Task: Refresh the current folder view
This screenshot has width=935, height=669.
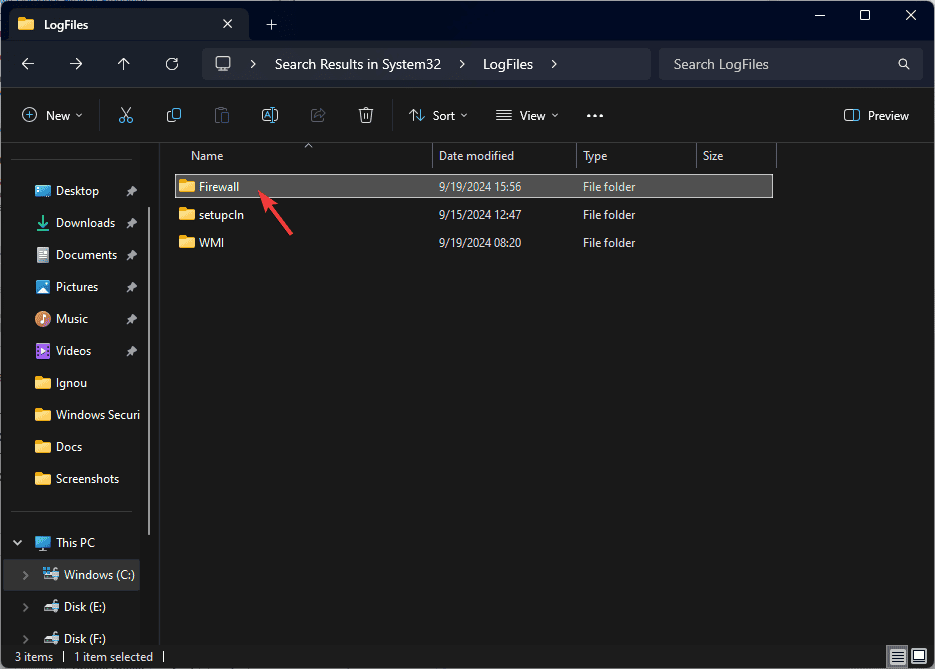Action: pyautogui.click(x=172, y=64)
